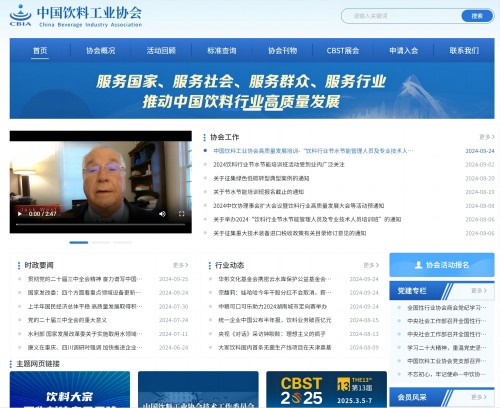This screenshot has width=500, height=408.
Task: Open the 申请入会 navigation tab
Action: click(x=403, y=51)
